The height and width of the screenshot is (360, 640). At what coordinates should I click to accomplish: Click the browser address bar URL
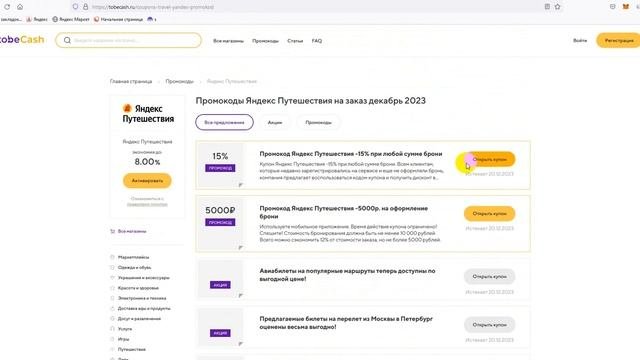click(x=153, y=7)
